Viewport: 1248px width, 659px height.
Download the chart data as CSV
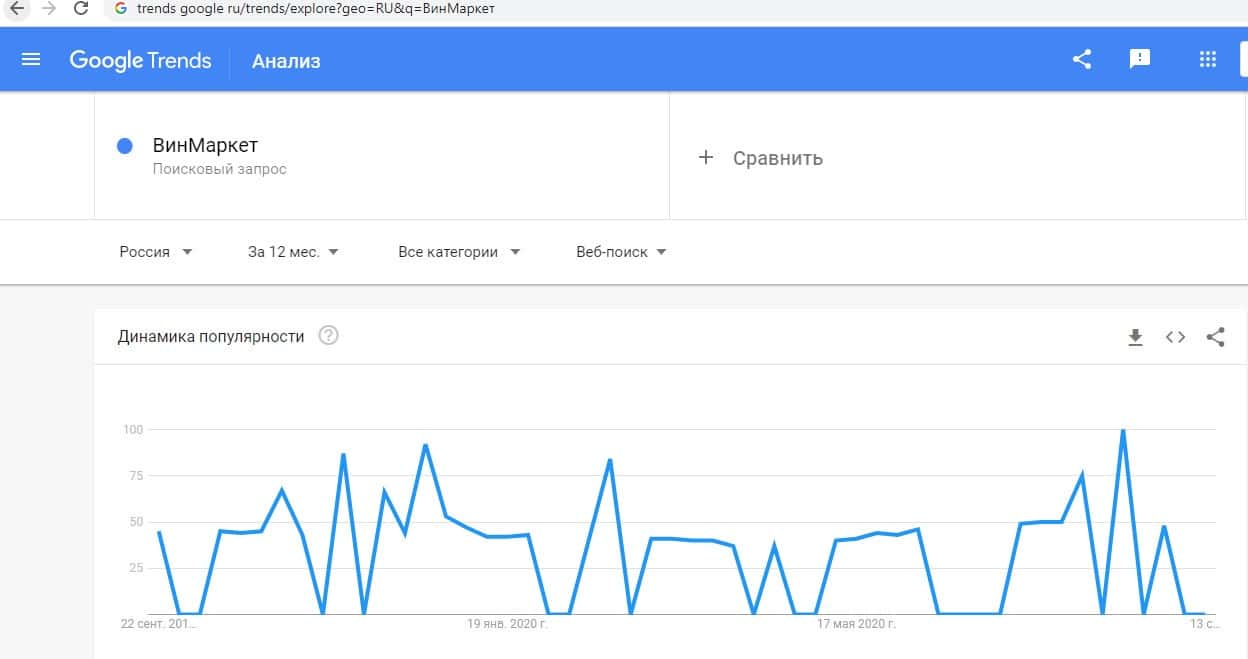coord(1135,337)
